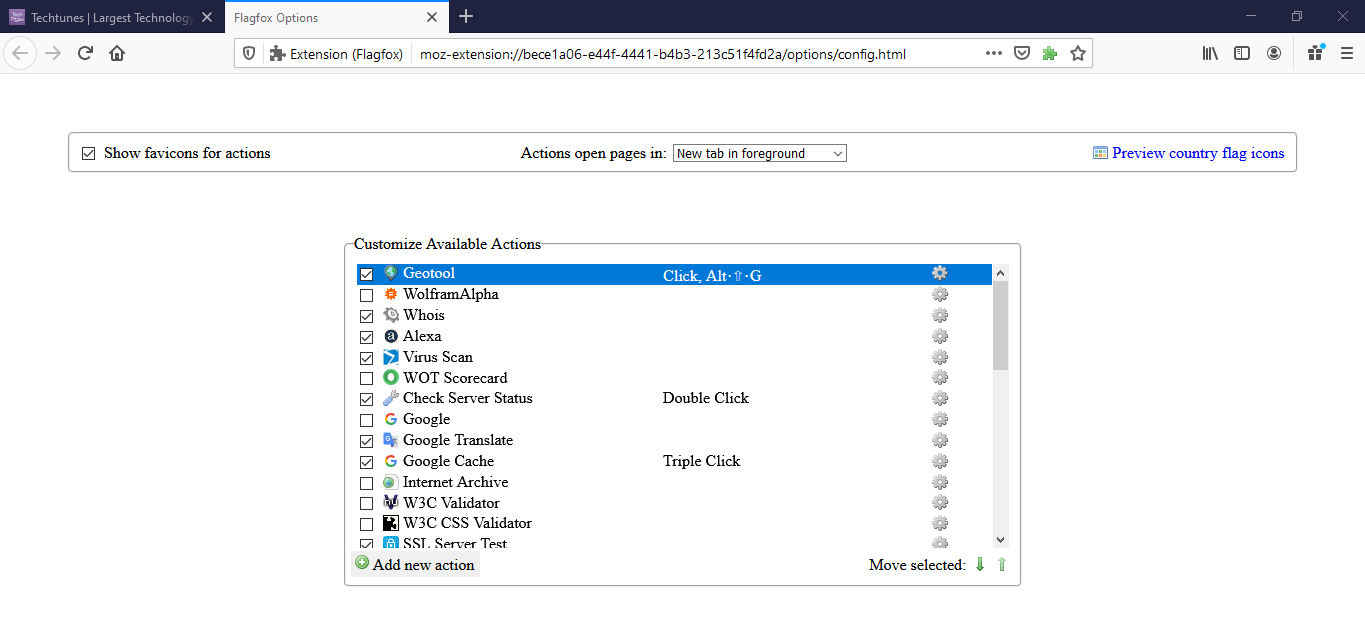This screenshot has width=1365, height=642.
Task: Move selected action up with green arrow
Action: click(x=1002, y=565)
